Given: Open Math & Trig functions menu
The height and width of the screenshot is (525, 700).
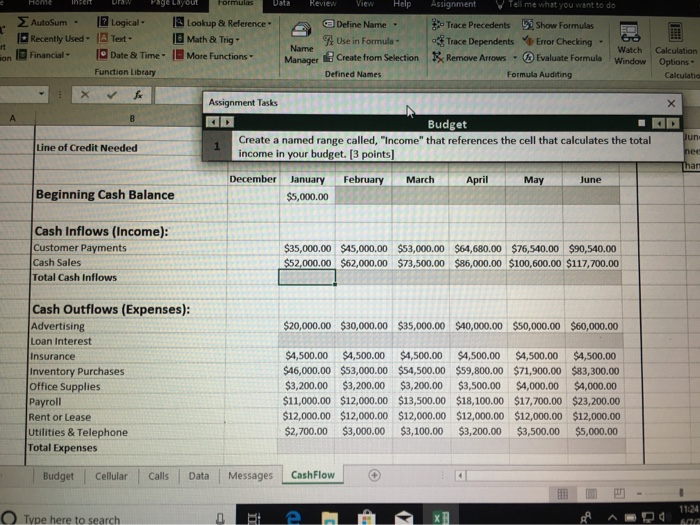Looking at the screenshot, I should 207,39.
